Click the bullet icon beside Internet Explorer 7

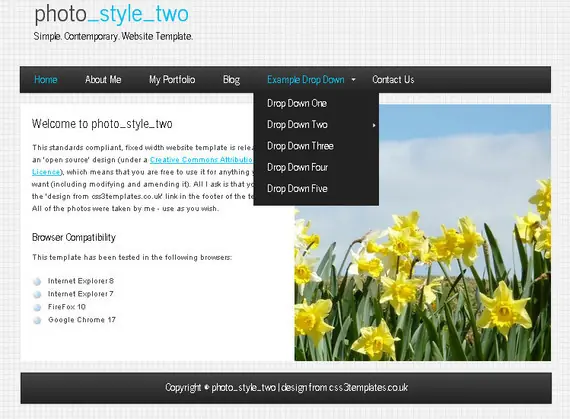[37, 294]
